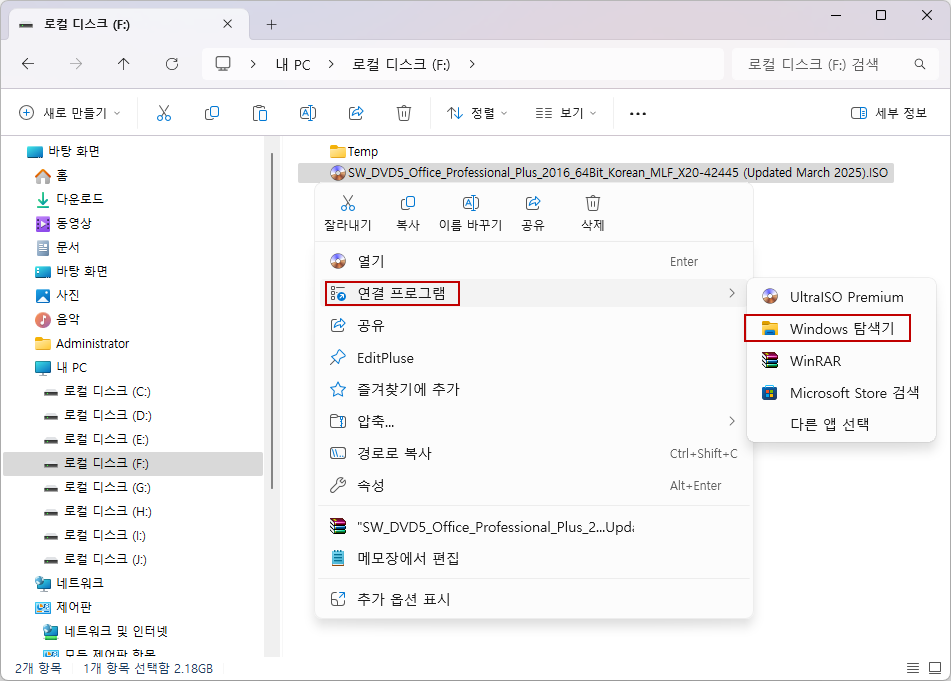Toggle the 세부 정보 details pane
The height and width of the screenshot is (681, 951).
click(889, 113)
